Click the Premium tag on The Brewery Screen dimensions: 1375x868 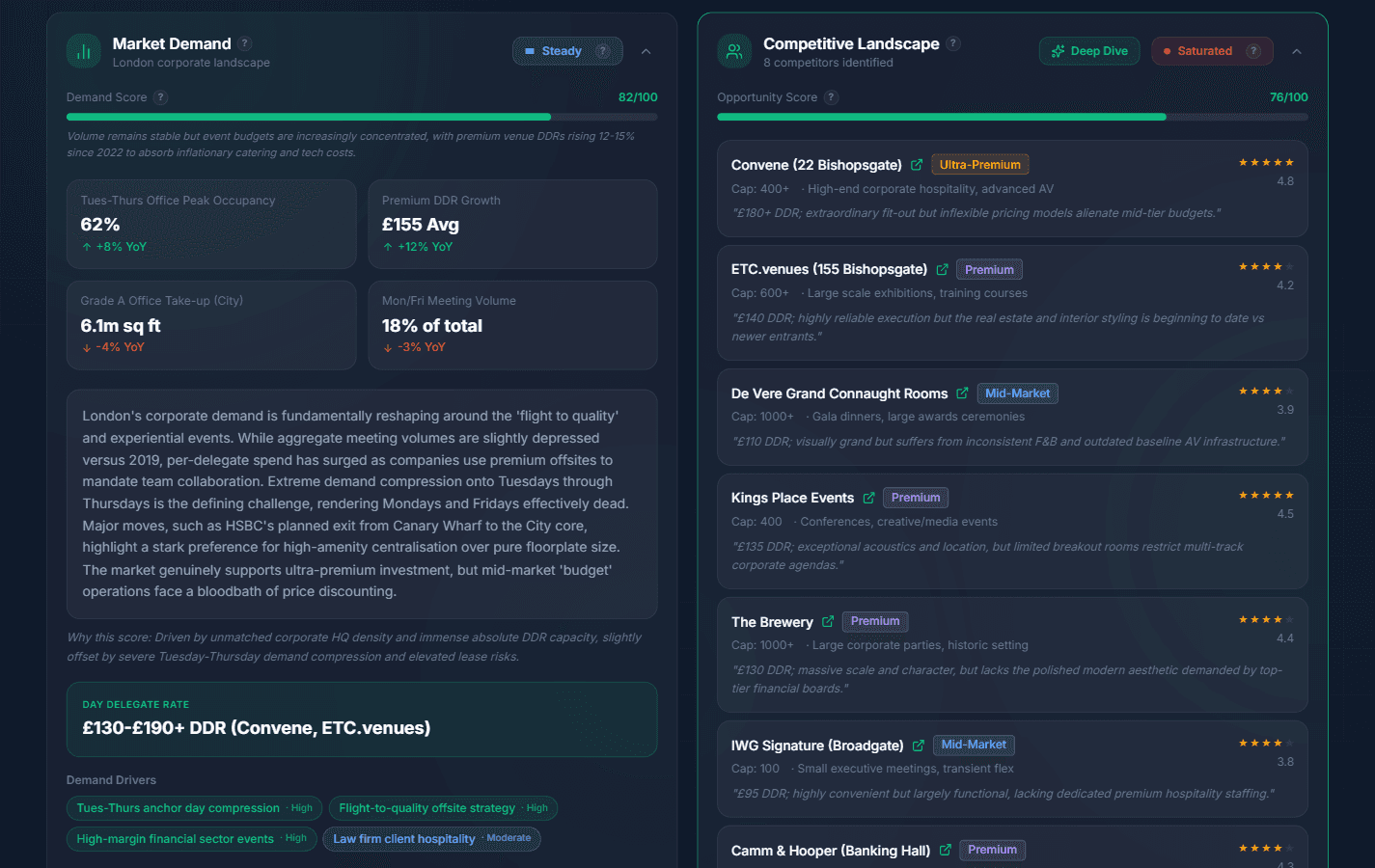pos(875,622)
